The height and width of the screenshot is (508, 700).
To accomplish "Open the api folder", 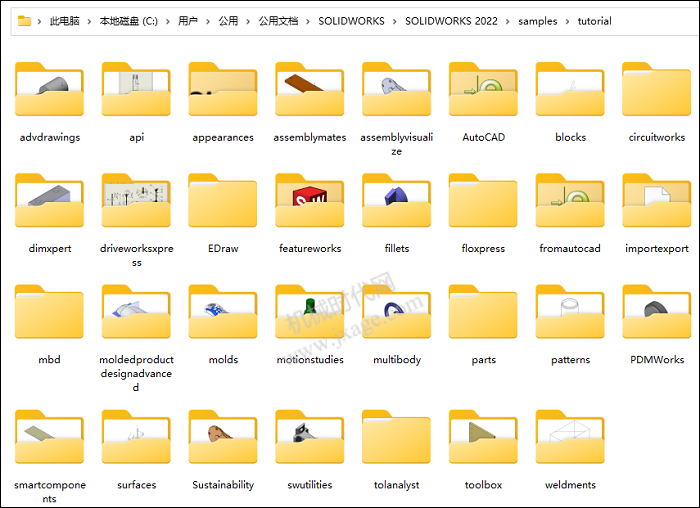I will point(136,89).
